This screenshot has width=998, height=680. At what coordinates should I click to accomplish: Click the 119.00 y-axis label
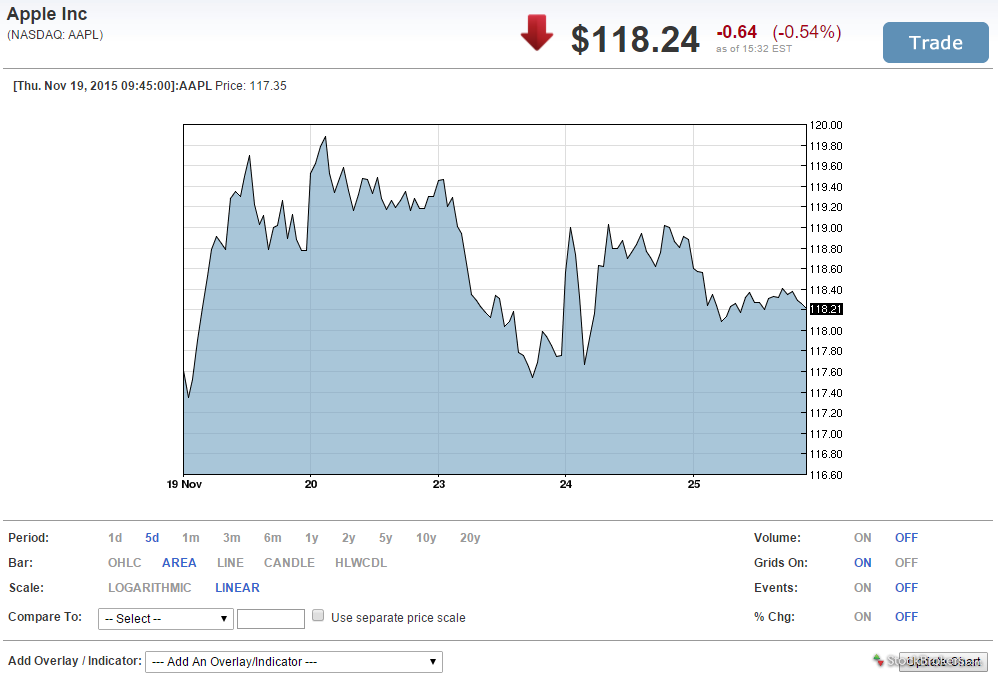click(826, 228)
